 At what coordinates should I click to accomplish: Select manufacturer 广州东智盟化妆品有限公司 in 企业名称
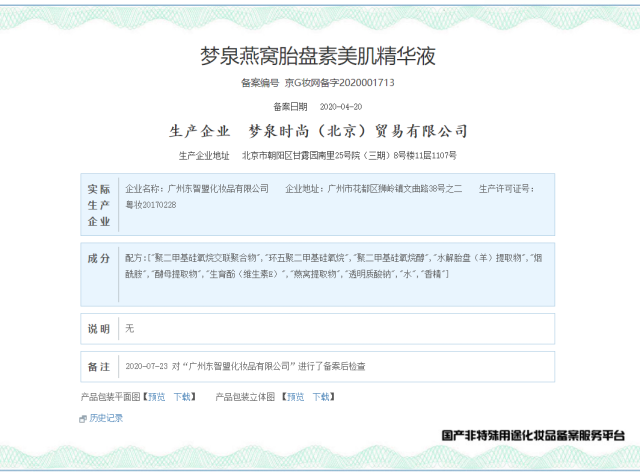coord(218,189)
